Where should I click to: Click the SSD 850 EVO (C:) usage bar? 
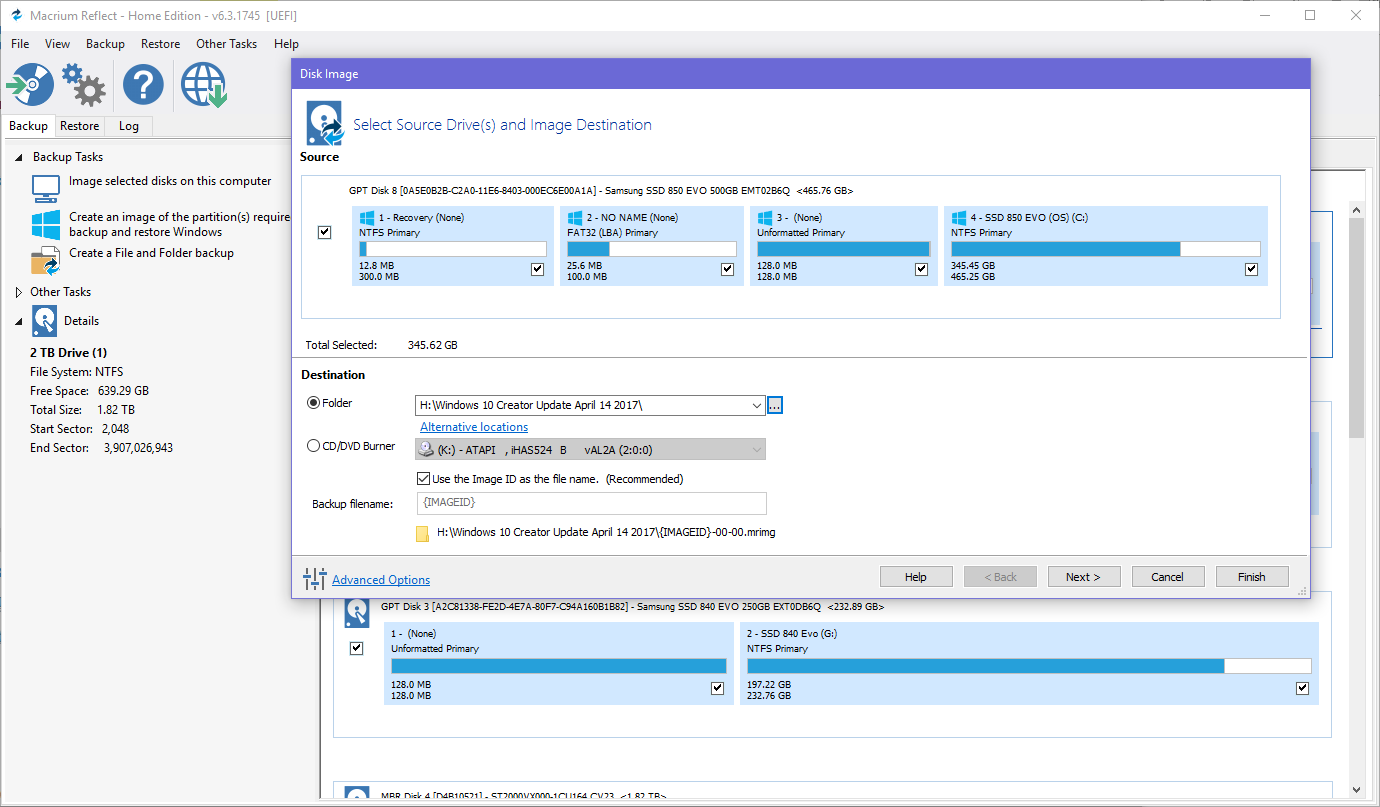click(x=1105, y=249)
